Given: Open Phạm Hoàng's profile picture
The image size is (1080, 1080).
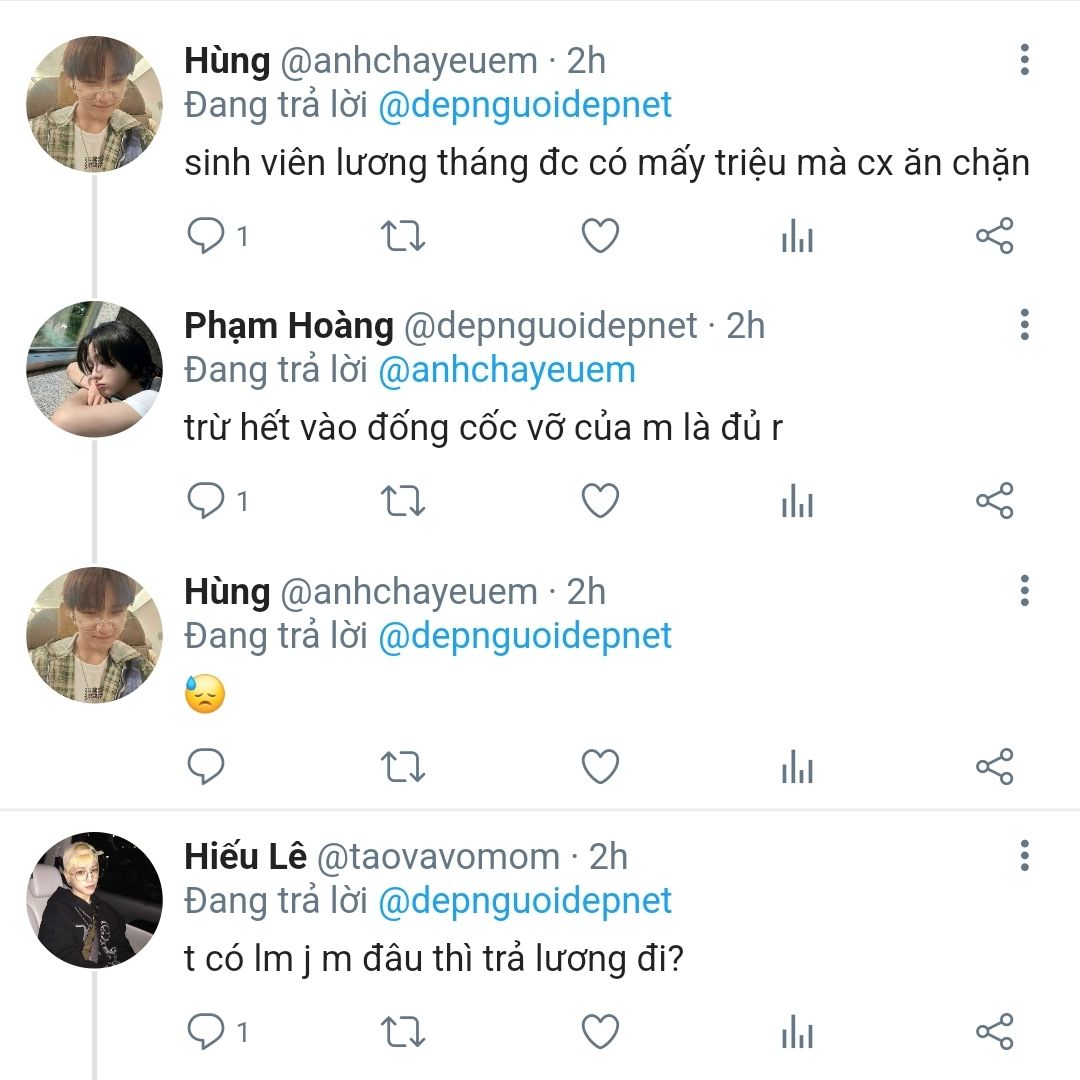Looking at the screenshot, I should tap(94, 368).
